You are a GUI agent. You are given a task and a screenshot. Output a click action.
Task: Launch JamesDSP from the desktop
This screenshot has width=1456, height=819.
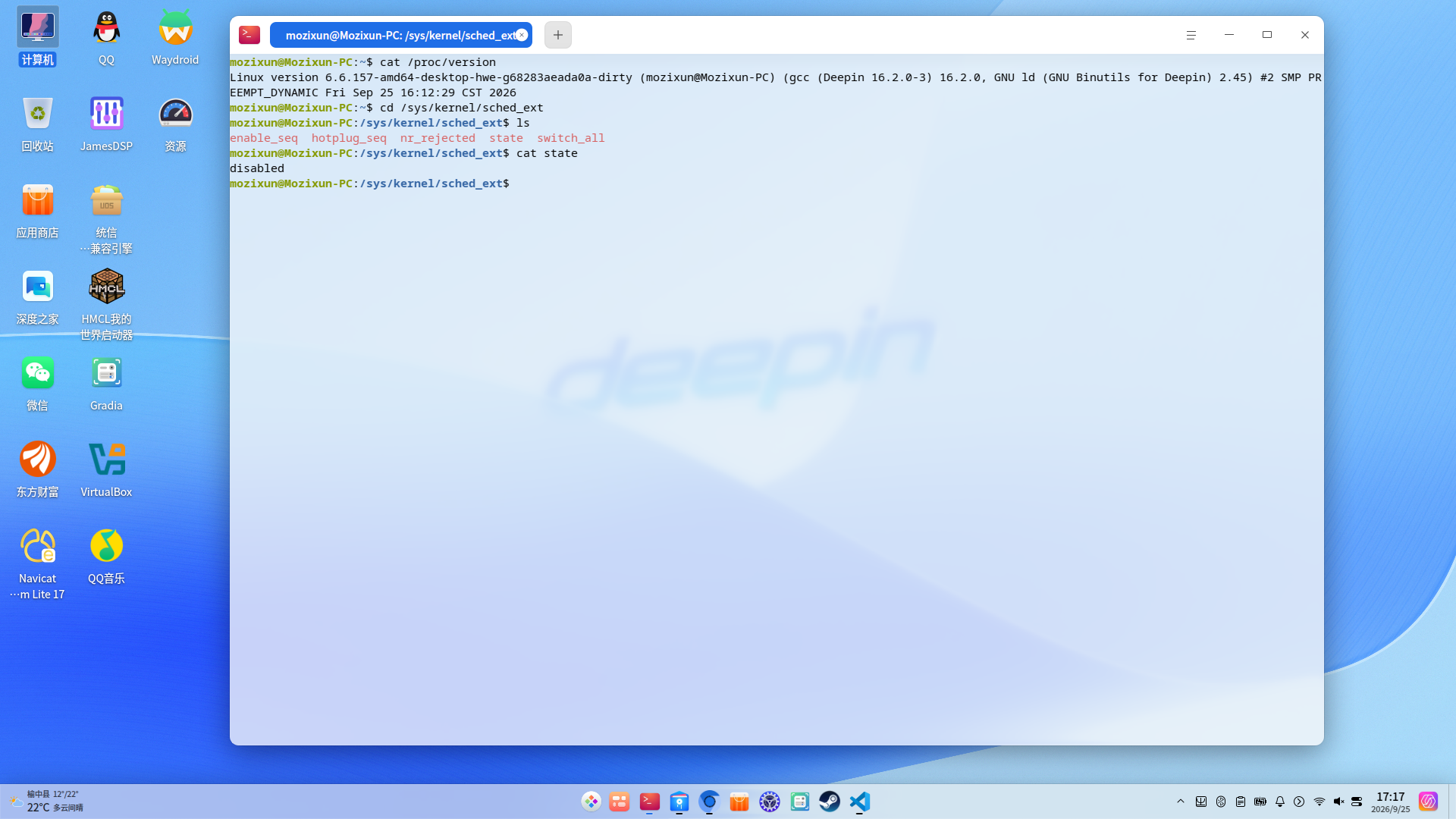click(106, 123)
